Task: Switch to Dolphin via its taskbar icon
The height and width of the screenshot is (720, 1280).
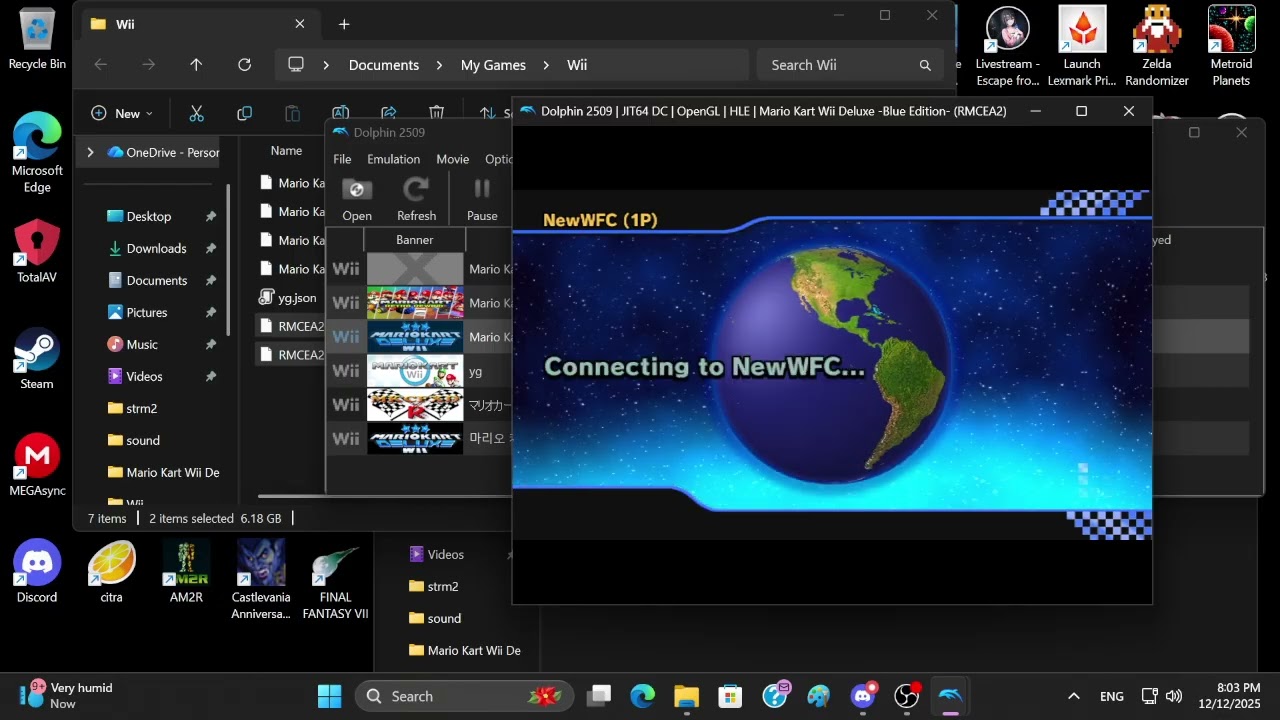Action: [x=950, y=696]
